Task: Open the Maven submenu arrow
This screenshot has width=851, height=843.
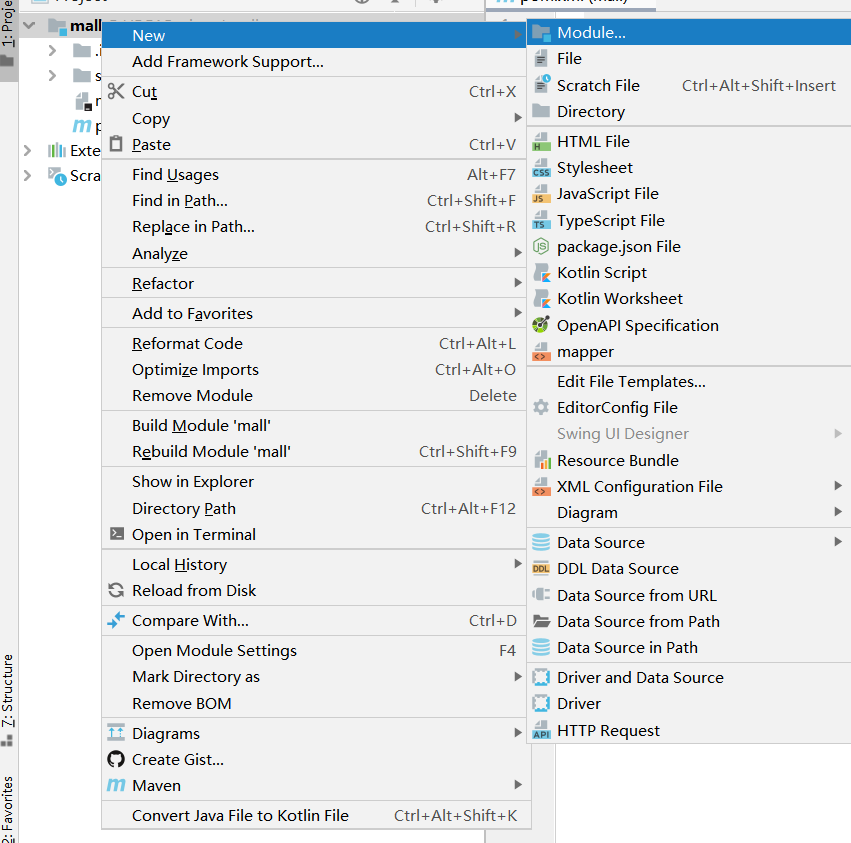Action: point(518,785)
